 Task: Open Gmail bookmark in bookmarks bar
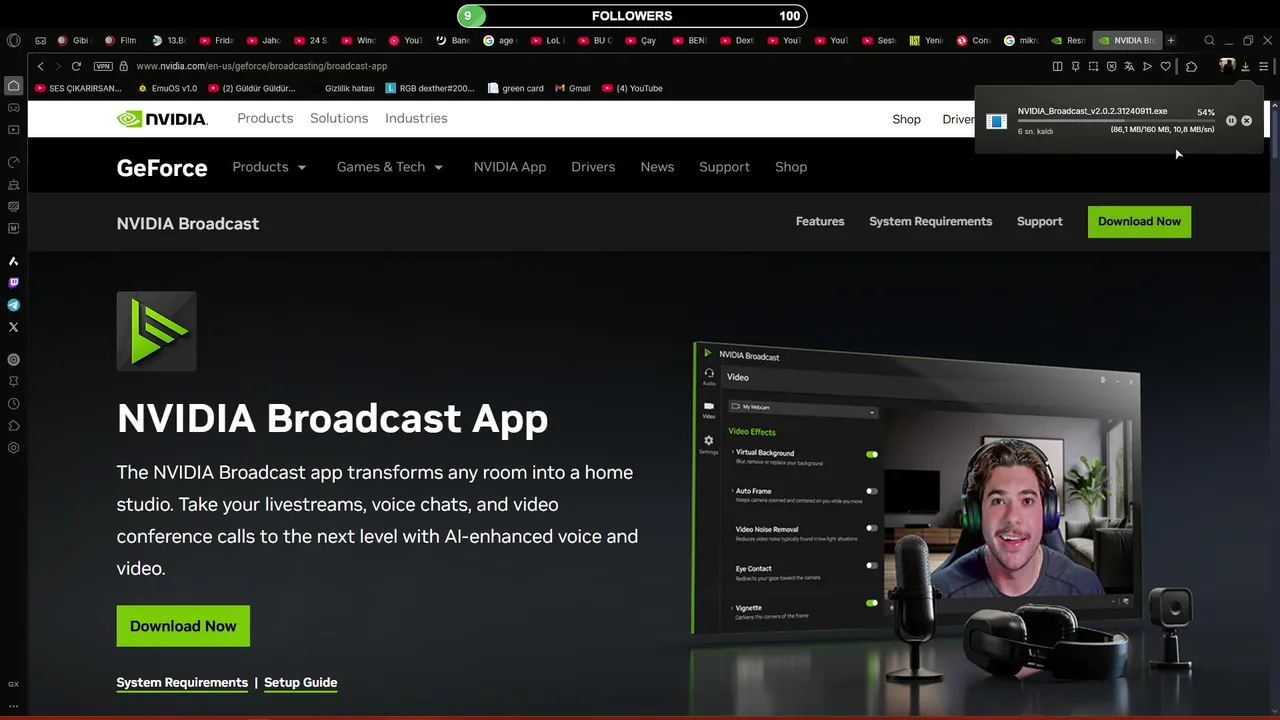click(573, 88)
